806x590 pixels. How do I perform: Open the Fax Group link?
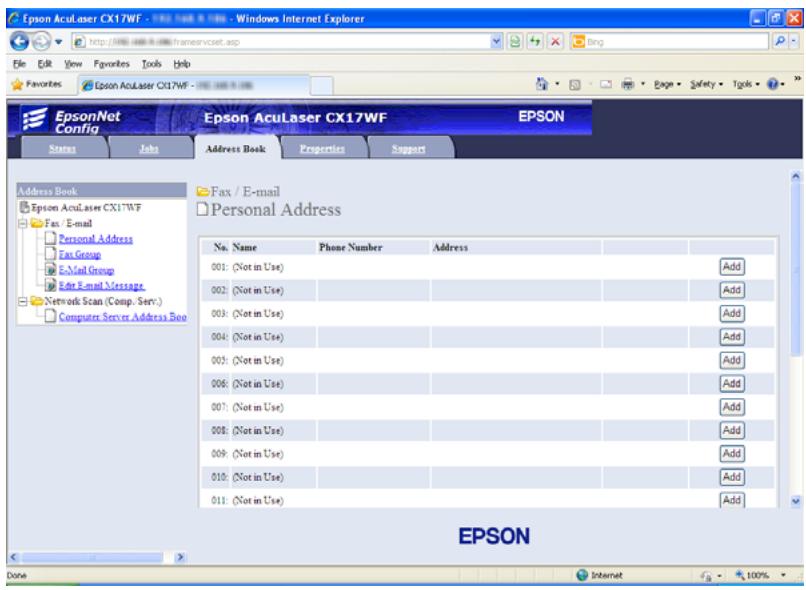(80, 254)
